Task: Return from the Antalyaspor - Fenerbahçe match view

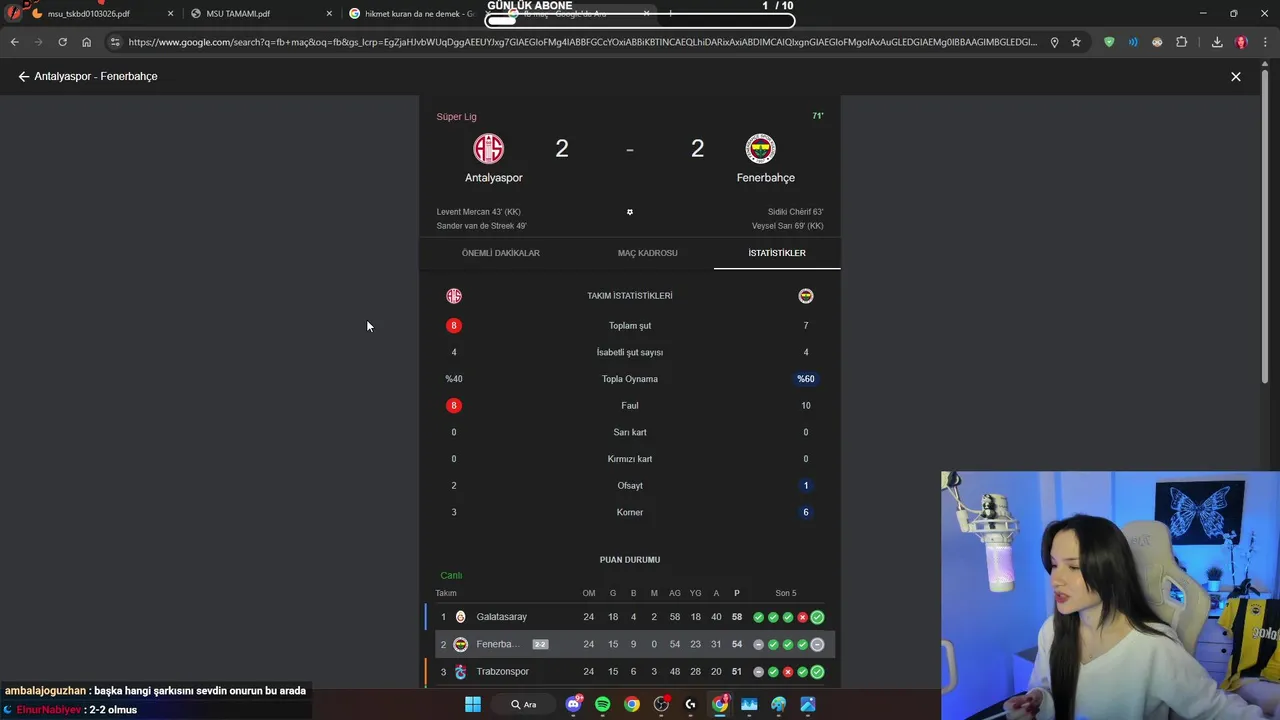Action: tap(24, 76)
